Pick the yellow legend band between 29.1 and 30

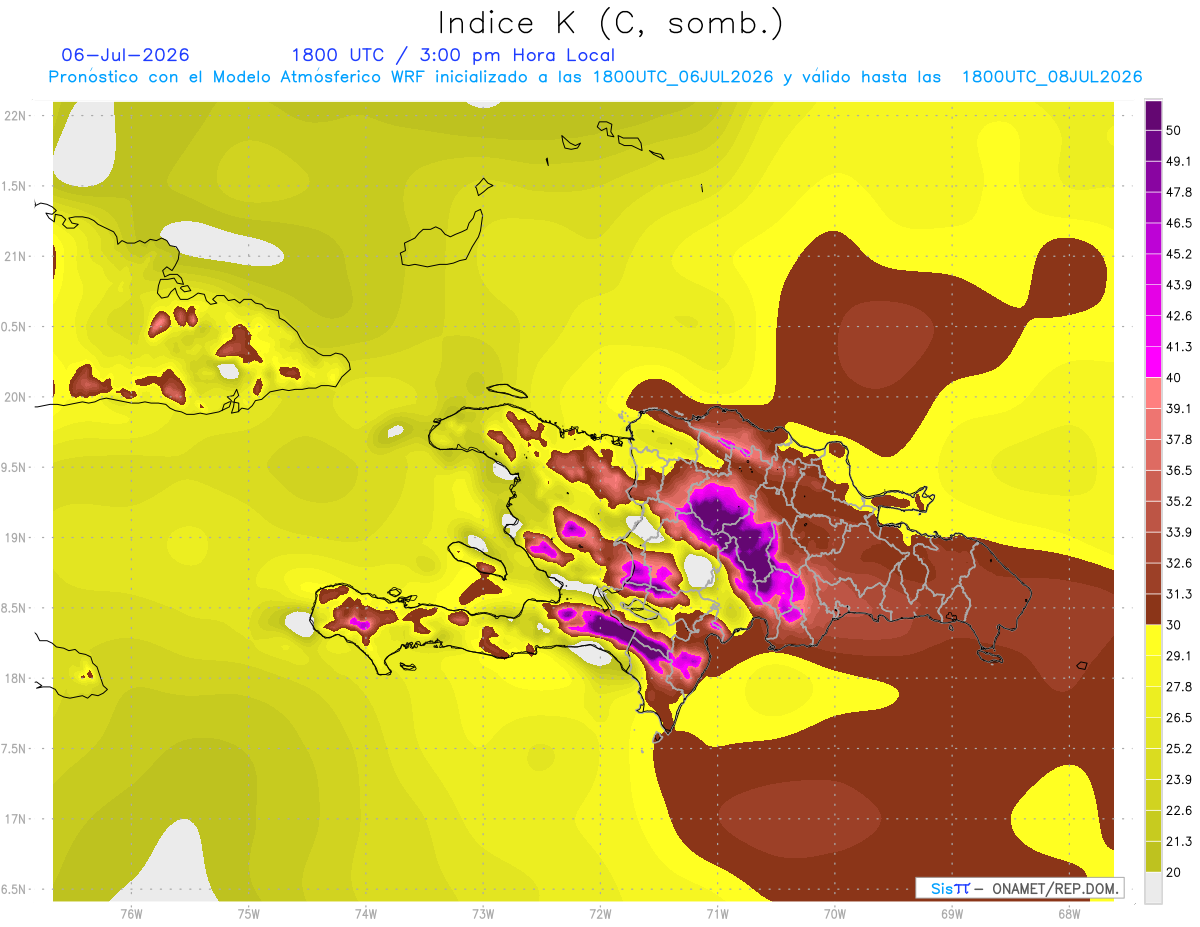(x=1153, y=640)
